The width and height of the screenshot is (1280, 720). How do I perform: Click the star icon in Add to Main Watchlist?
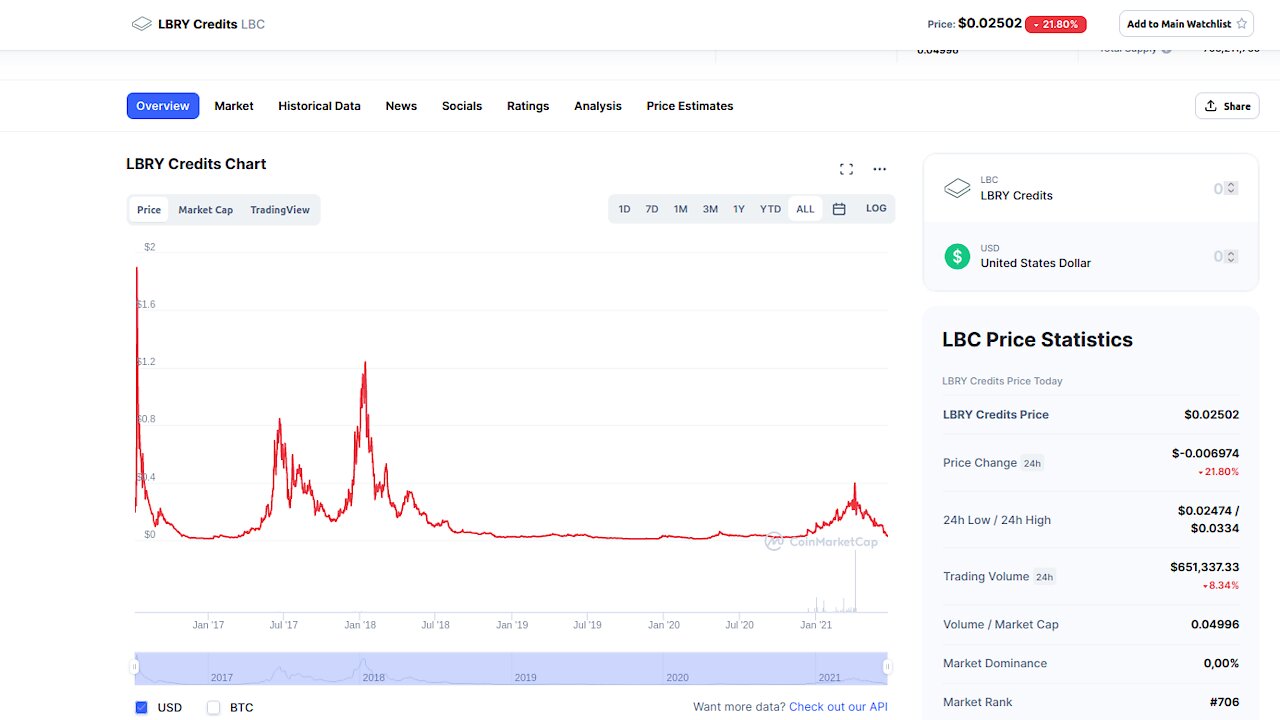(x=1242, y=24)
